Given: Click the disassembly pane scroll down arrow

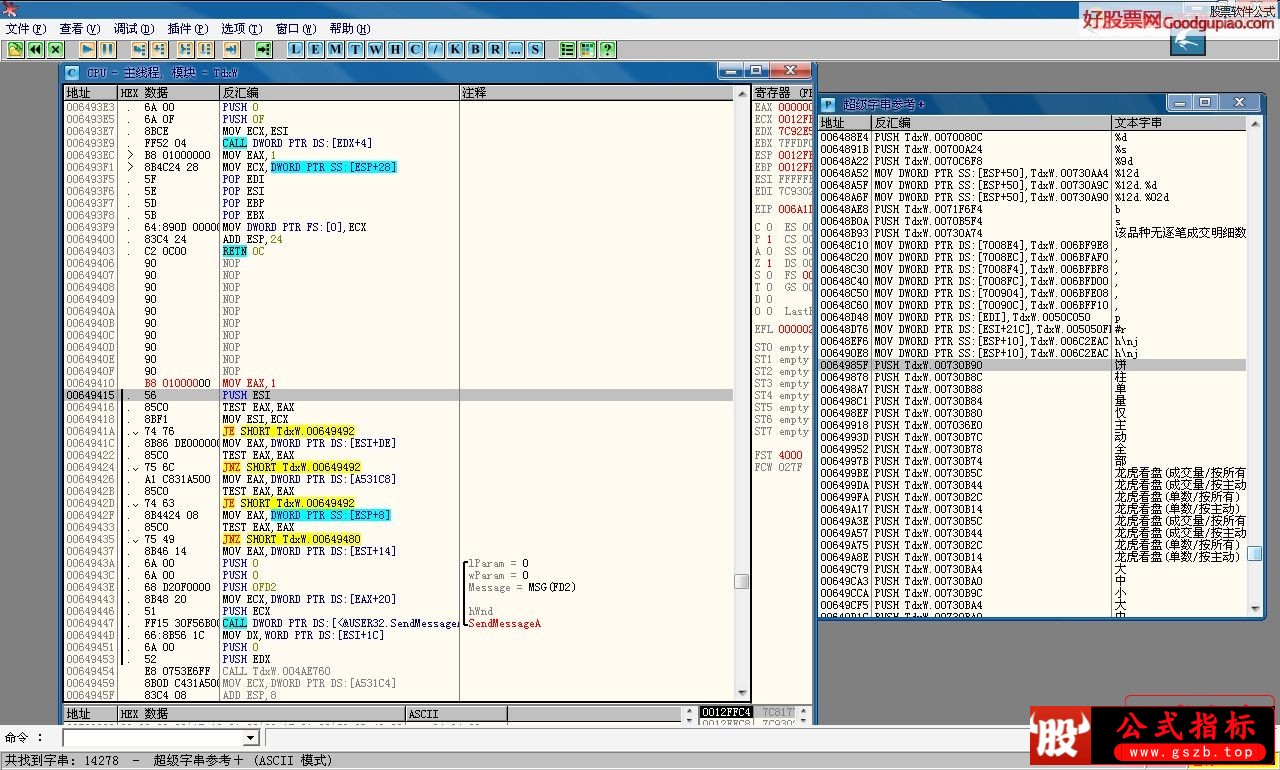Looking at the screenshot, I should 741,692.
